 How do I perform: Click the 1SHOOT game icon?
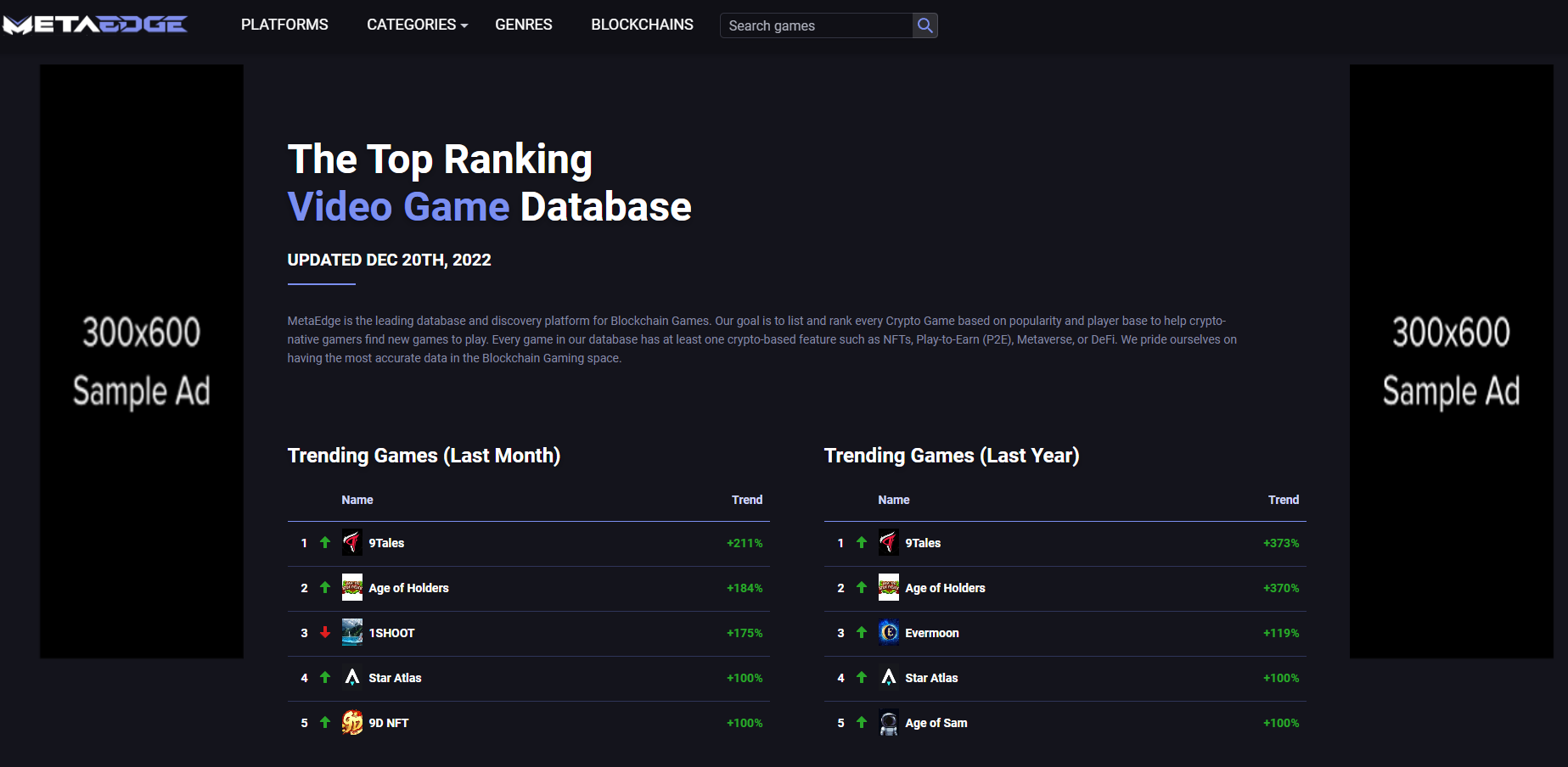(351, 632)
